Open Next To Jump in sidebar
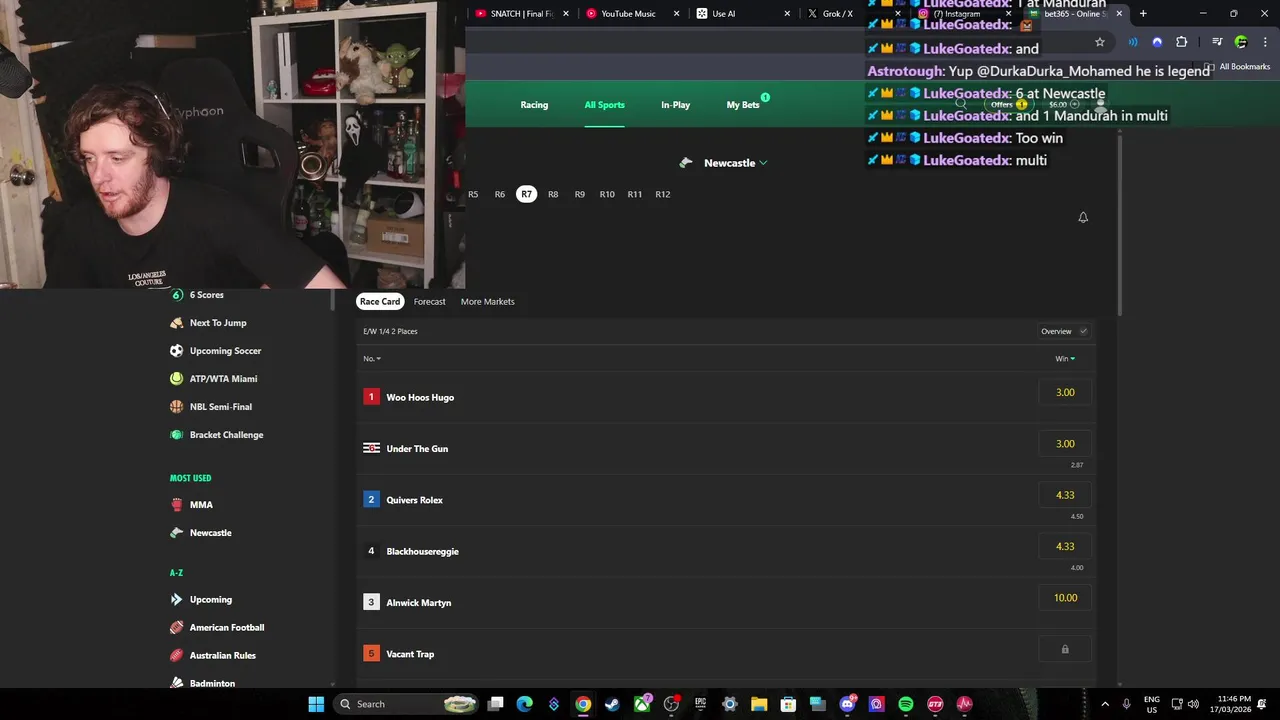 [208, 323]
